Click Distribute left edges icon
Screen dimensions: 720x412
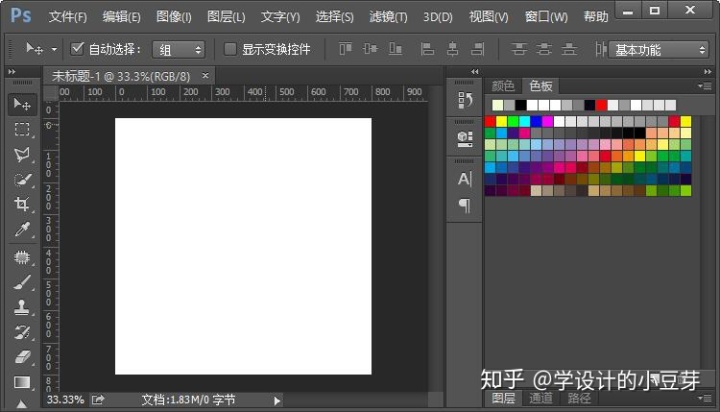600,49
